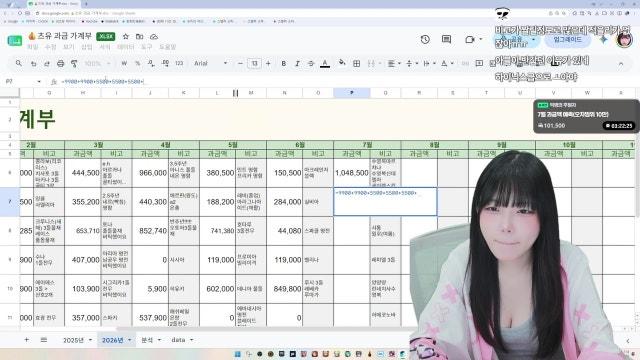Open the Arial font dropdown
This screenshot has height=360, width=640.
tap(211, 63)
